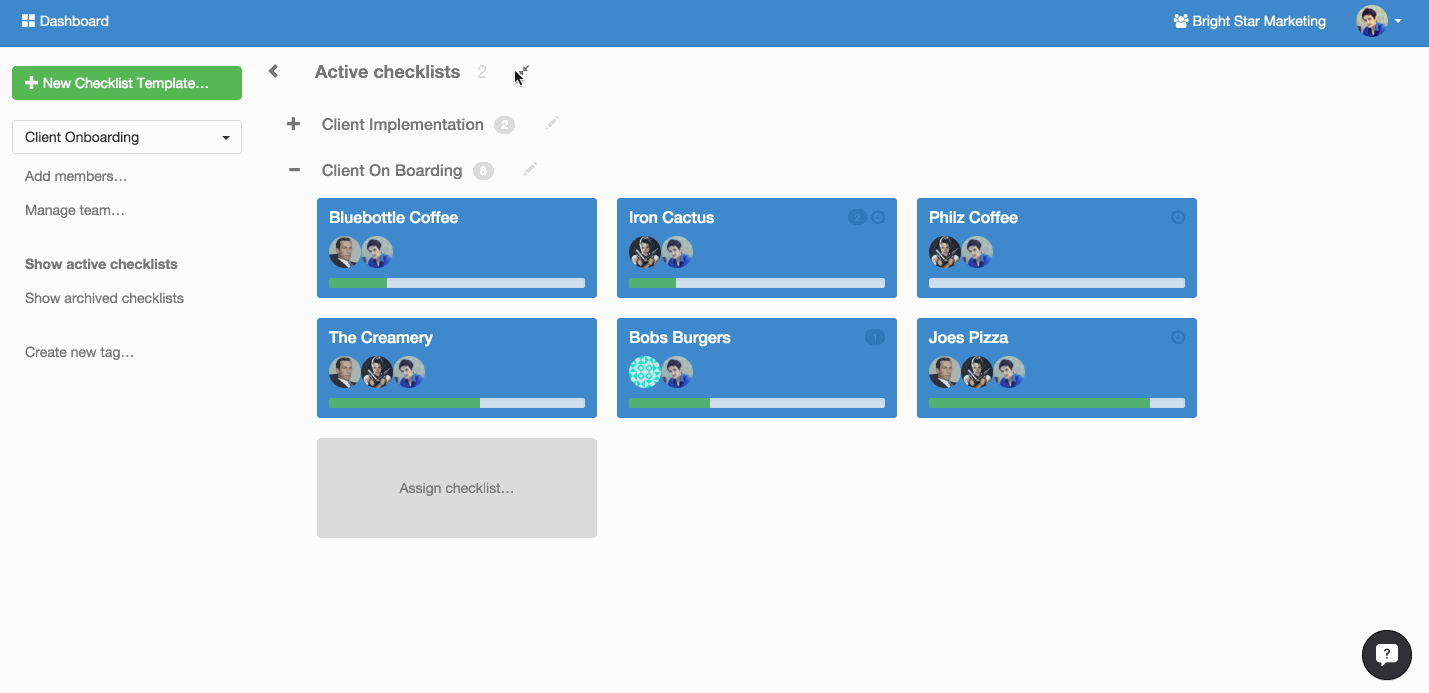This screenshot has height=693, width=1429.
Task: Click the New Checklist Template button
Action: 126,83
